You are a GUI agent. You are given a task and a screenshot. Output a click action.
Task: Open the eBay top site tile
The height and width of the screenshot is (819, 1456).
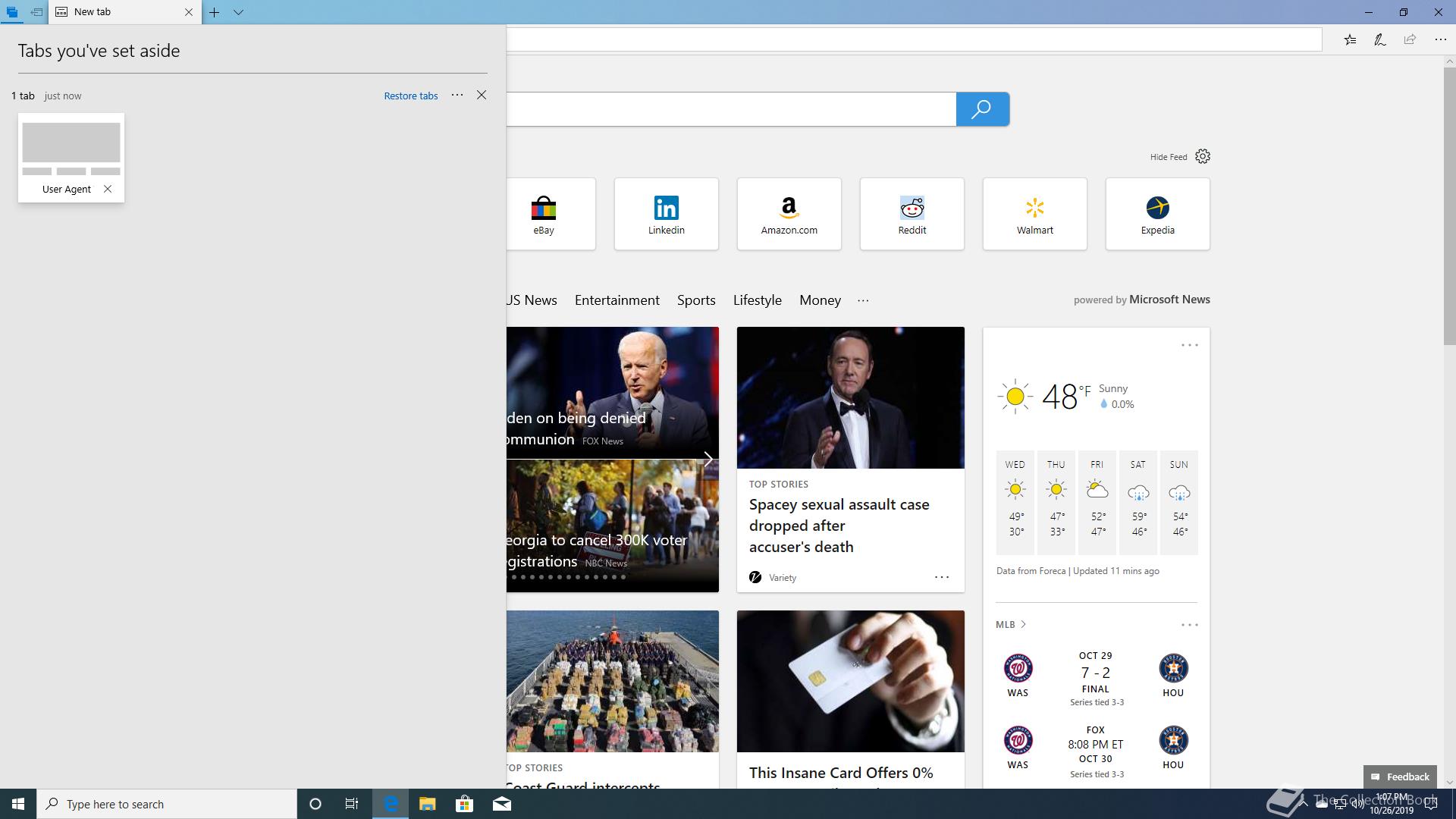pos(551,214)
